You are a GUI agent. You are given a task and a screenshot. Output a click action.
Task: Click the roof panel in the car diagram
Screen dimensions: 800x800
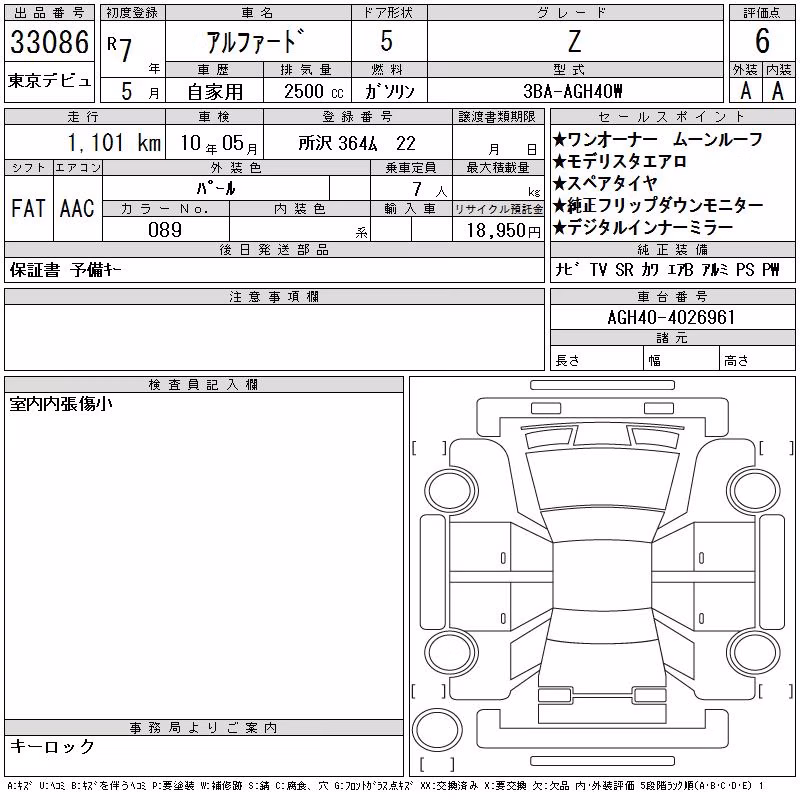point(602,575)
